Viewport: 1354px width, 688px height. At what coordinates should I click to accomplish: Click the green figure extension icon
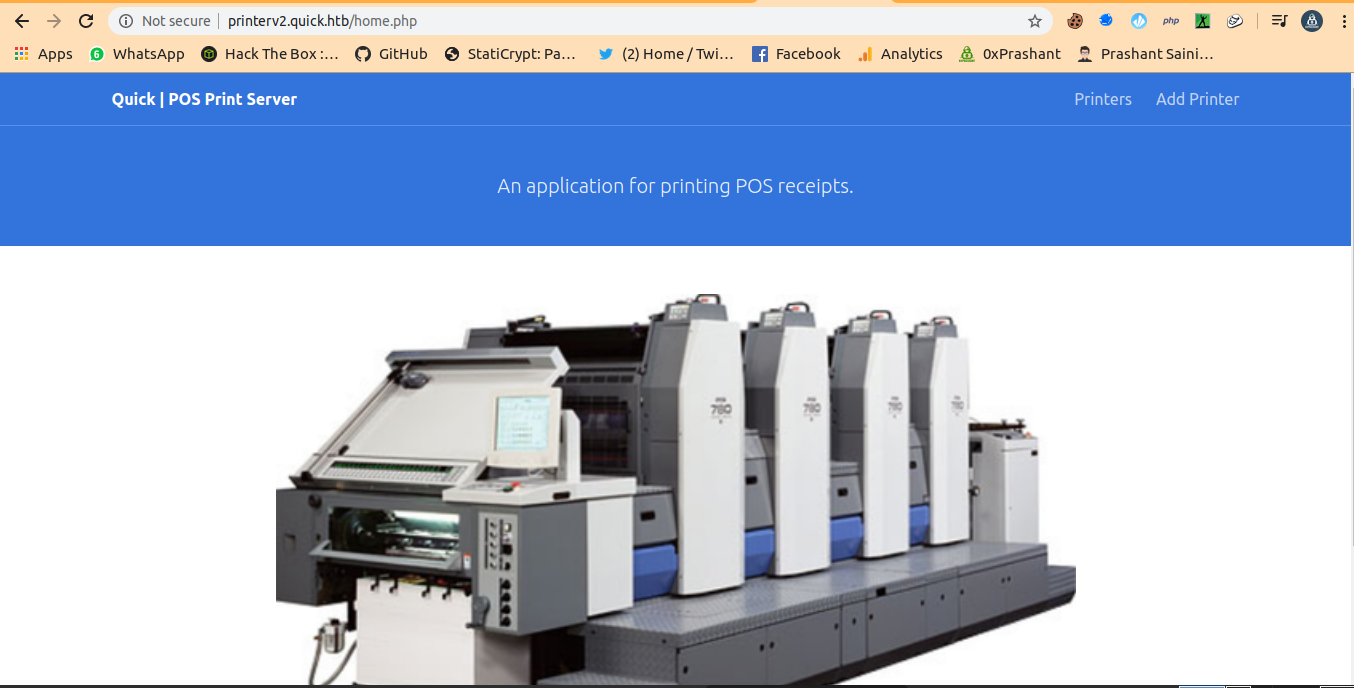1203,21
